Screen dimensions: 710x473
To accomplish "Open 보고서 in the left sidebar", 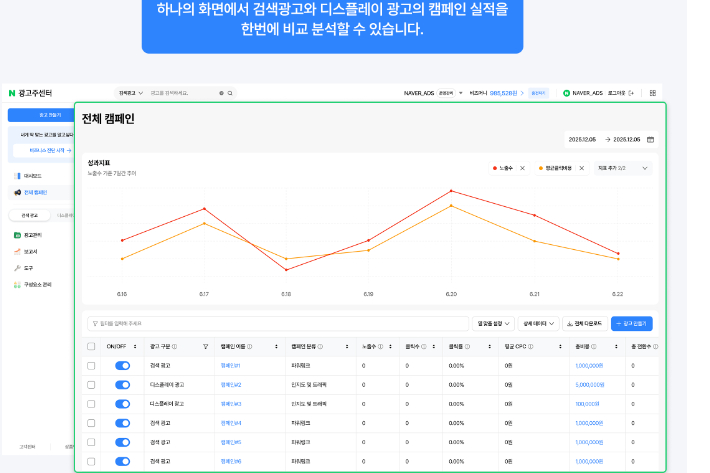I will point(30,252).
